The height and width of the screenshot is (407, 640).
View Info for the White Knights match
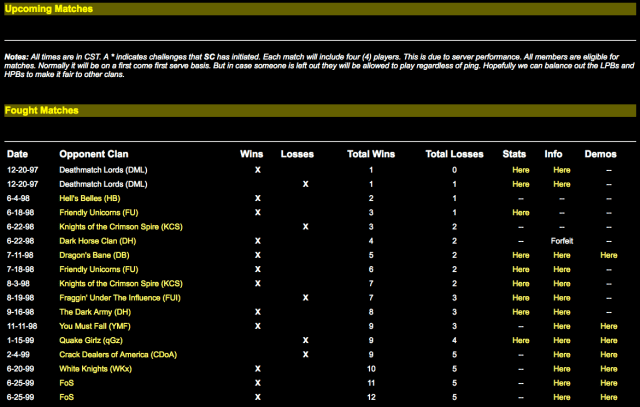(x=562, y=369)
